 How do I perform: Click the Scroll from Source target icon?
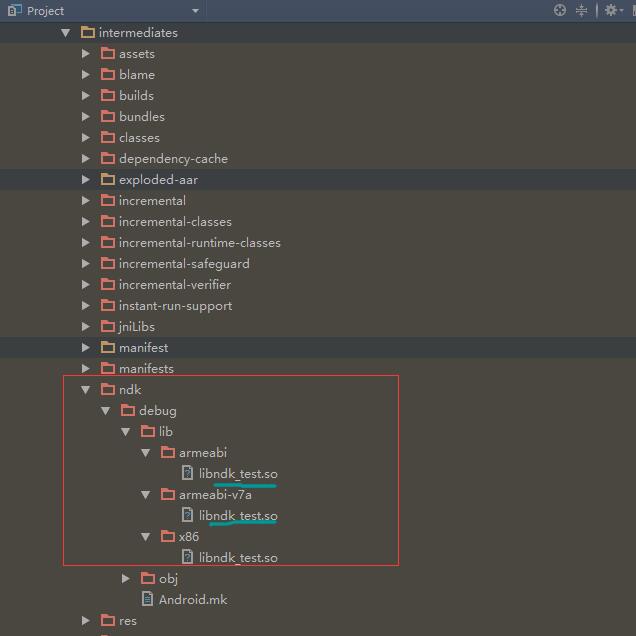click(x=560, y=10)
